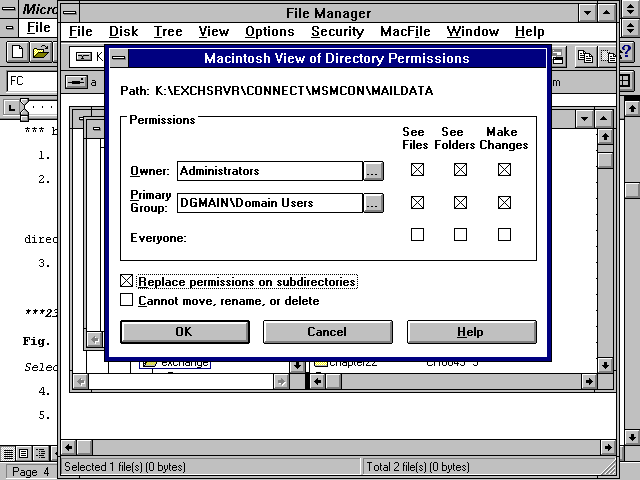
Task: Open the Disk menu
Action: click(x=124, y=31)
